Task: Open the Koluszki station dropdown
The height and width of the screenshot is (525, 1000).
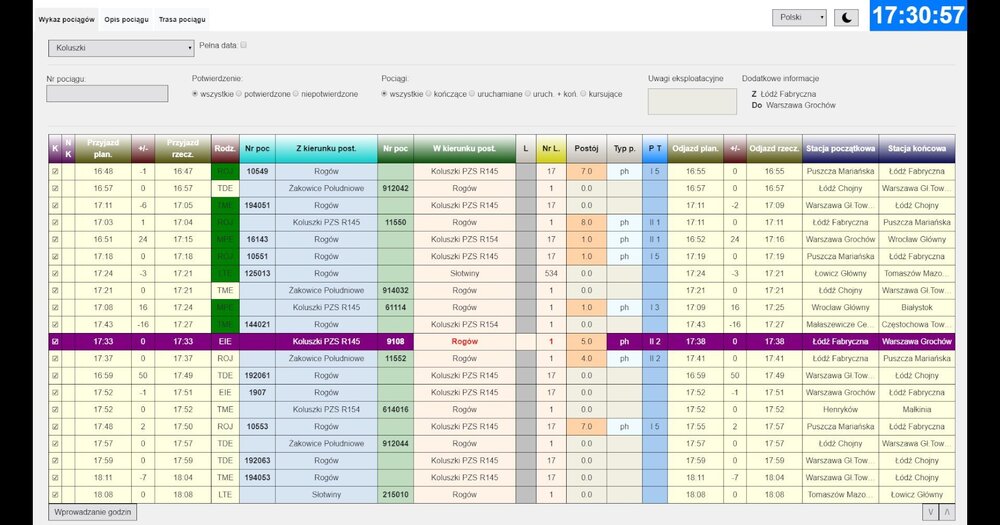Action: [x=120, y=48]
